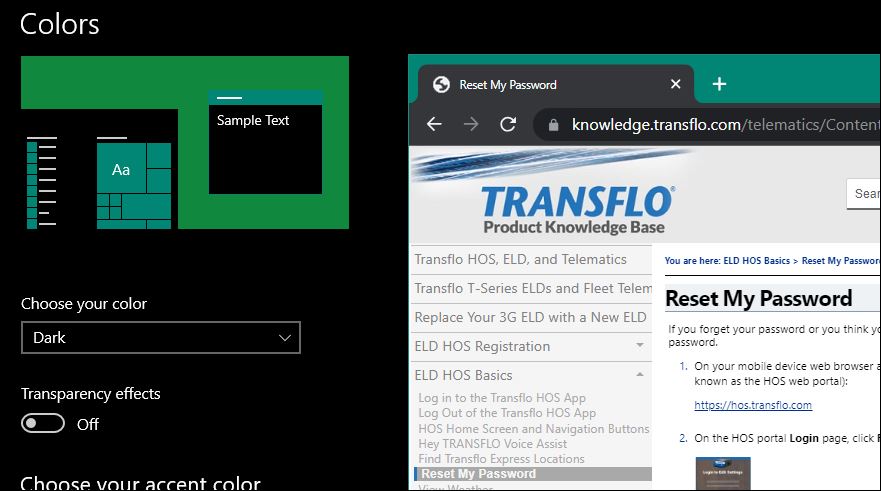
Task: Open Replace Your 3G ELD with a New ELD
Action: [532, 317]
